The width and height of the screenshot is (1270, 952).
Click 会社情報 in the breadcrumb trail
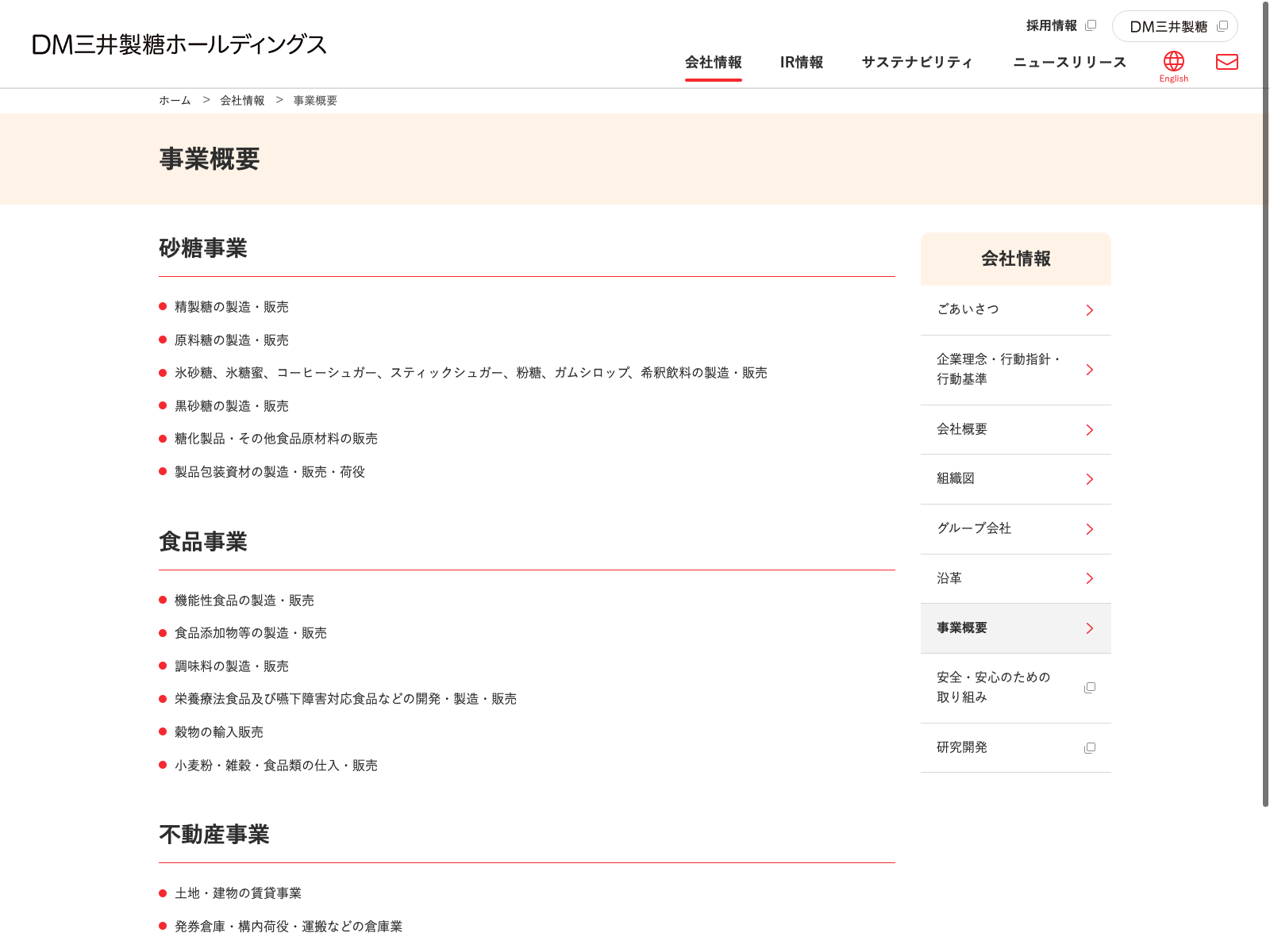pos(242,101)
